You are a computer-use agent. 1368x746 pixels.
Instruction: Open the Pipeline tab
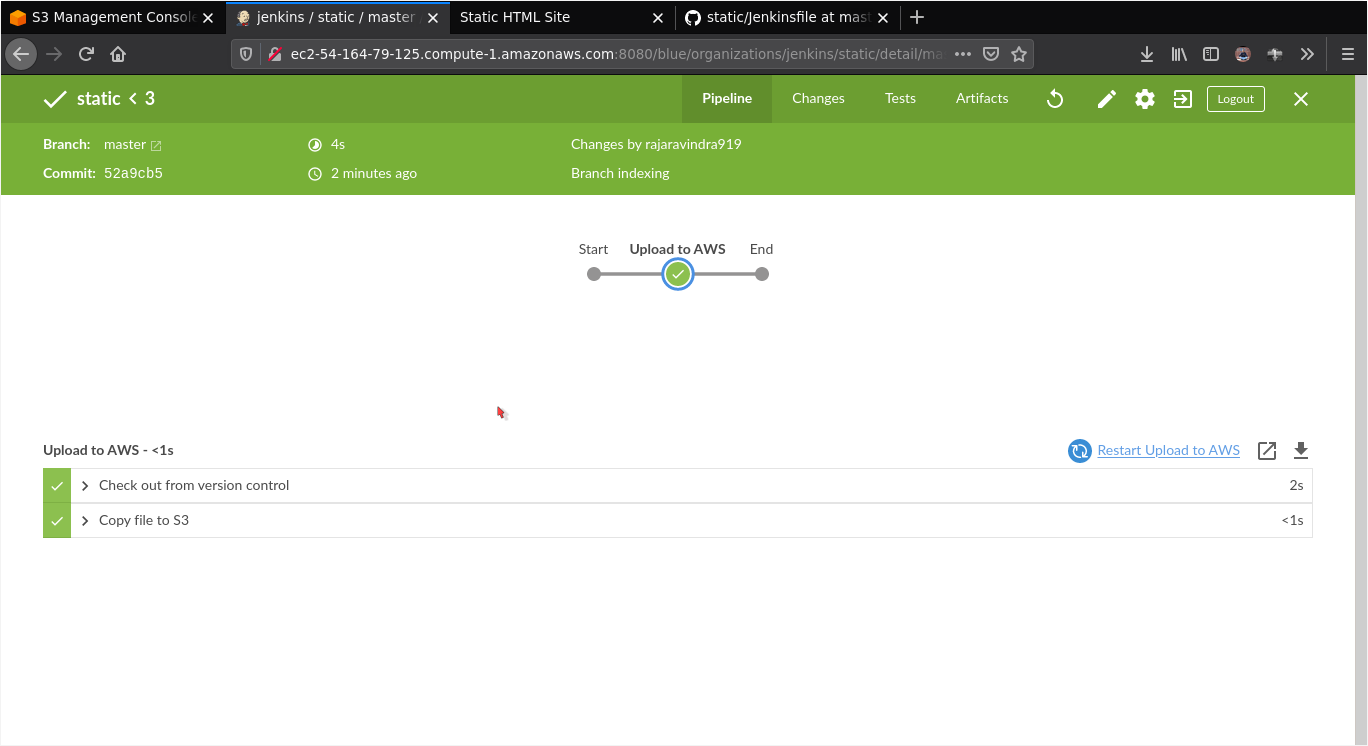(x=727, y=98)
